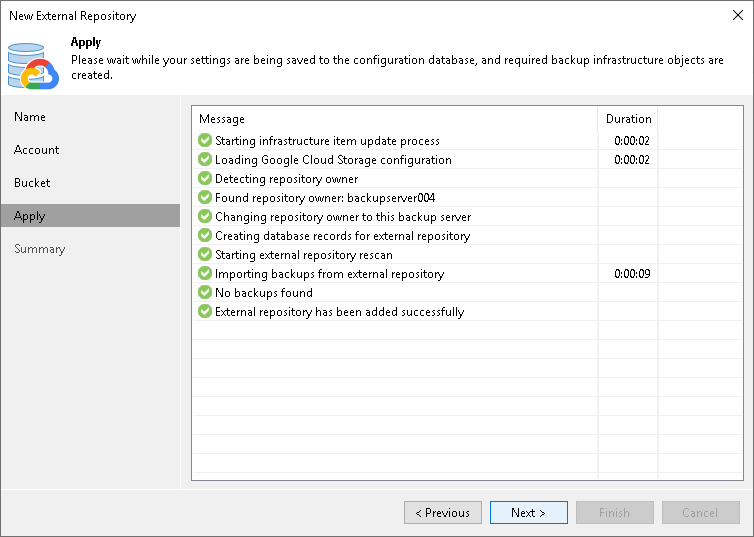Image resolution: width=754 pixels, height=537 pixels.
Task: Click 'Creating database records for external repository'
Action: (342, 236)
